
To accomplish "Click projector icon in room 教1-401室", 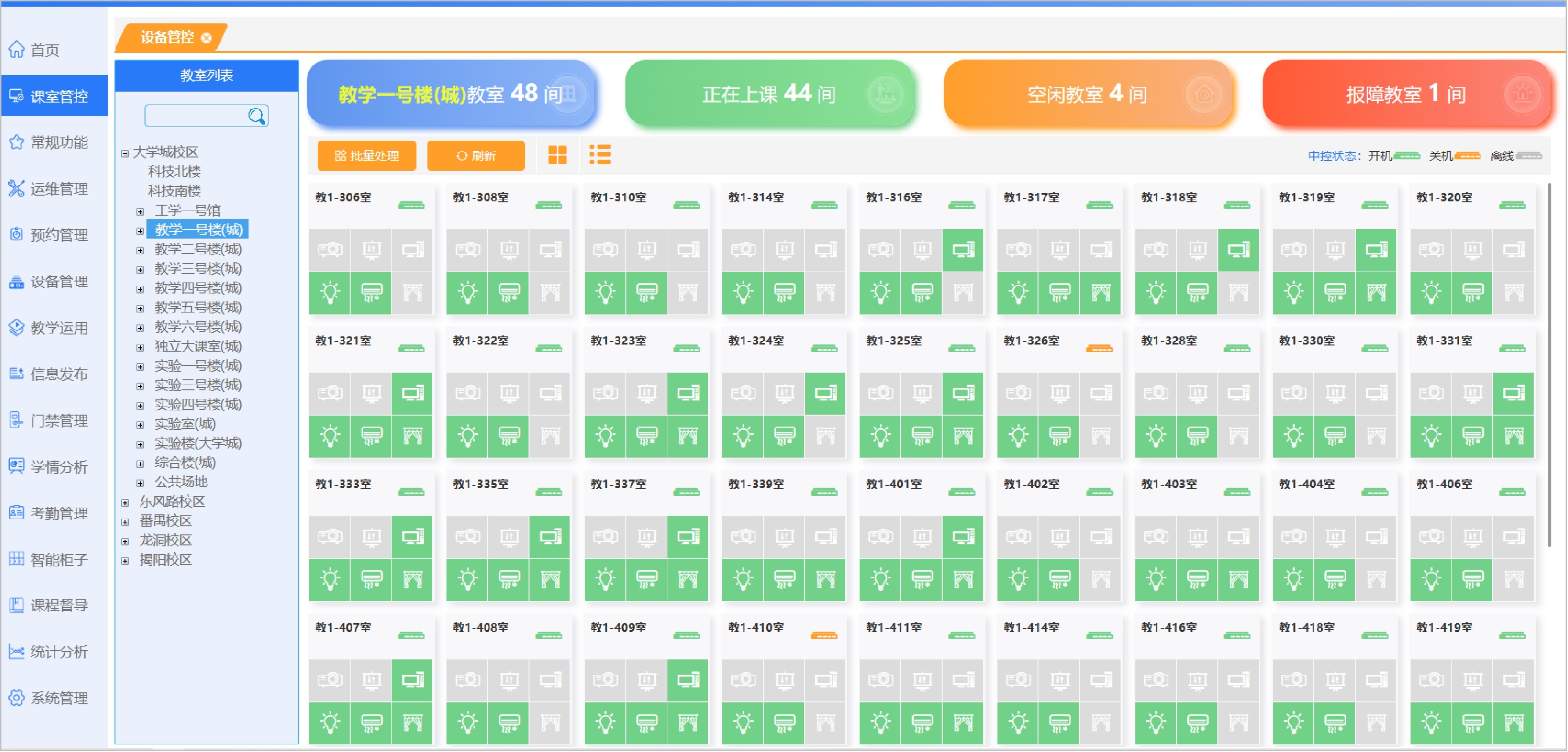I will (x=880, y=536).
